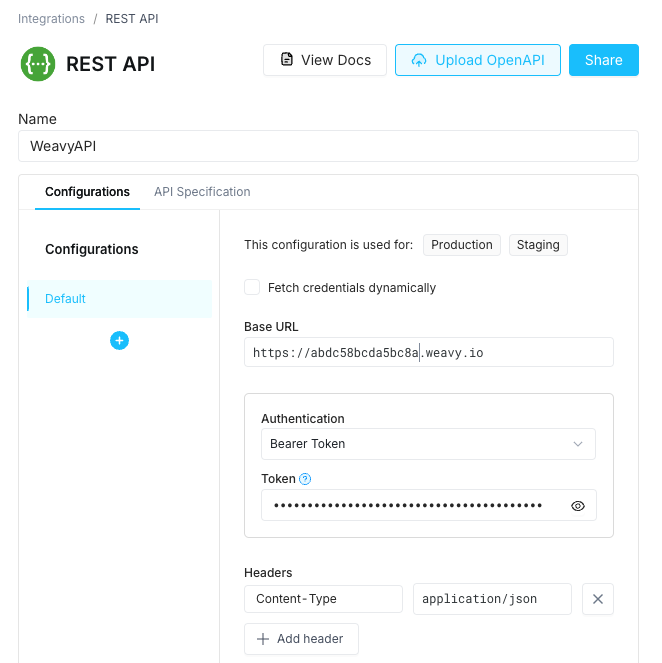
Task: Click the Share button
Action: coord(604,60)
